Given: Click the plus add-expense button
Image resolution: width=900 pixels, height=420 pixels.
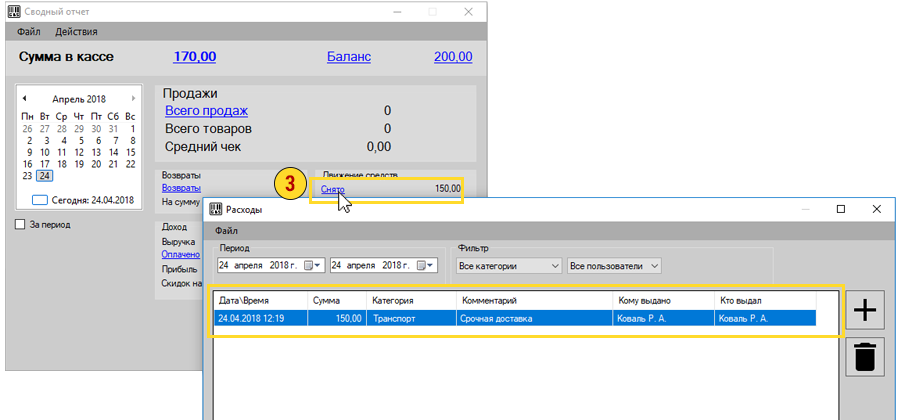Looking at the screenshot, I should point(865,310).
